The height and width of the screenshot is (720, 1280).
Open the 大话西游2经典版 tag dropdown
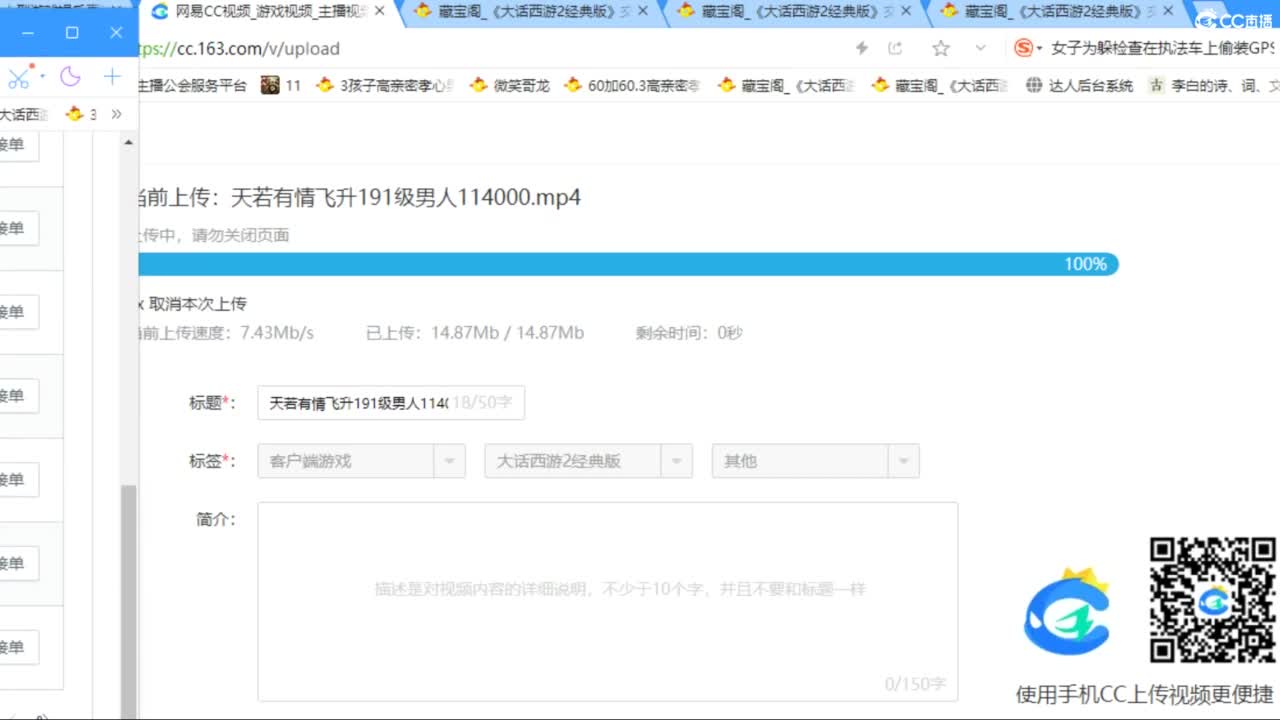pyautogui.click(x=588, y=461)
